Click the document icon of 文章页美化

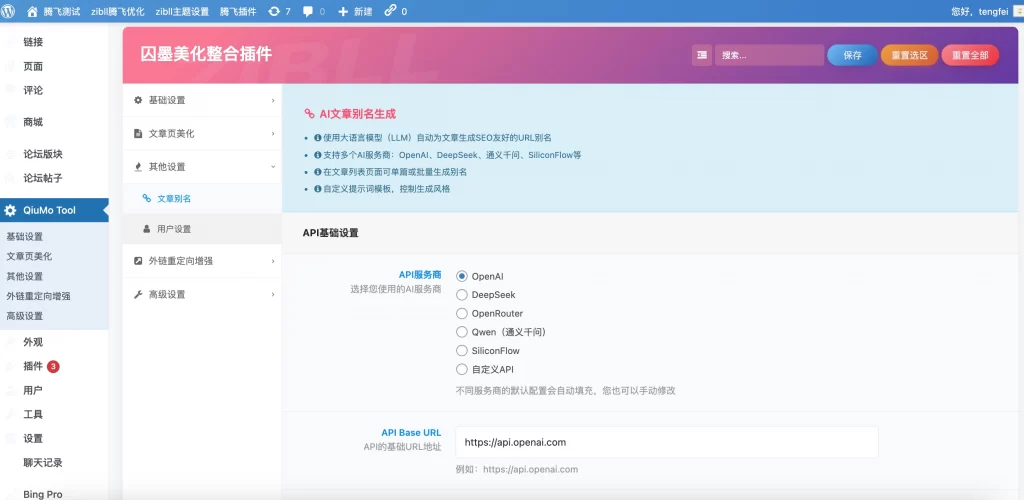138,133
